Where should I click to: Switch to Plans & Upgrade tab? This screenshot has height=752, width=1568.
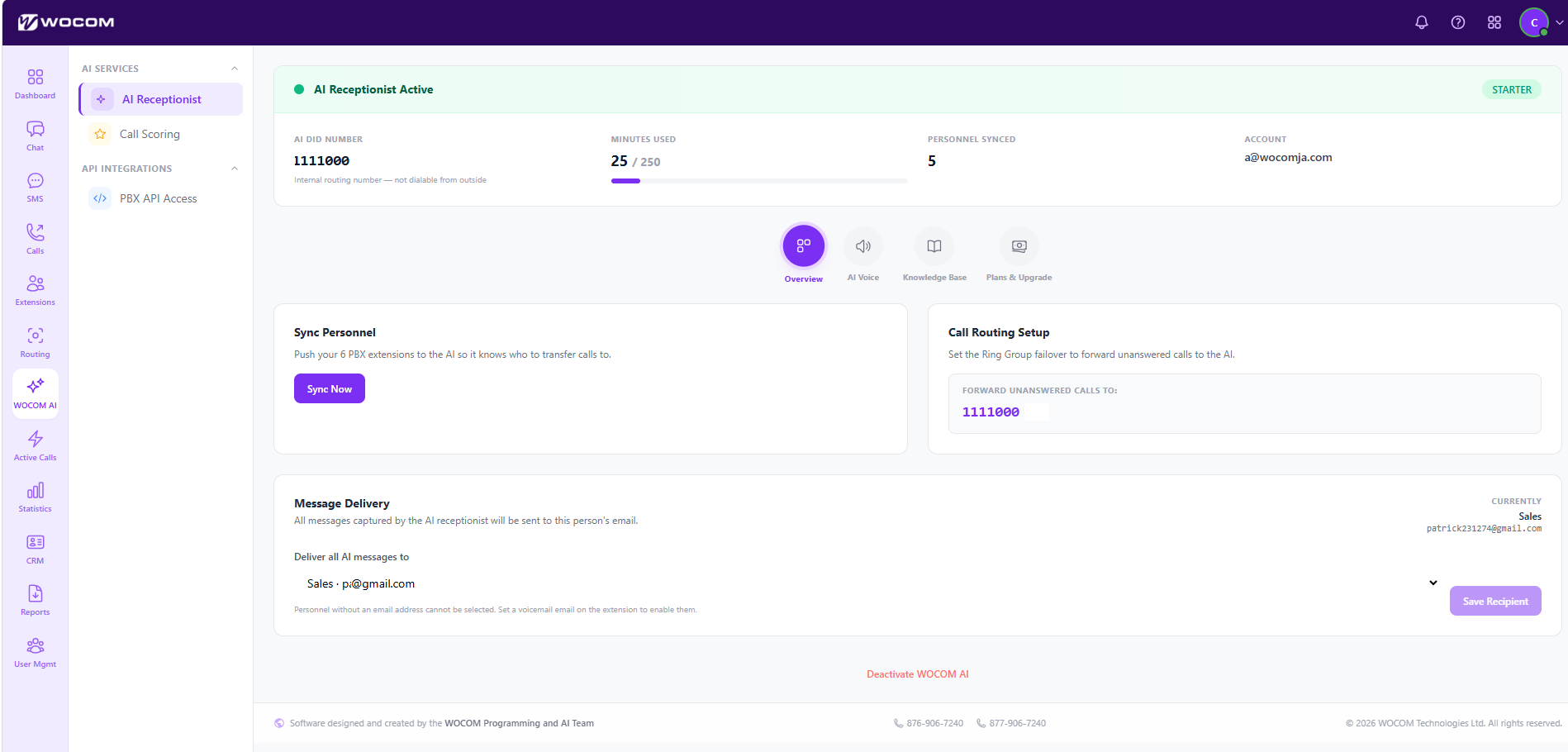(1019, 255)
